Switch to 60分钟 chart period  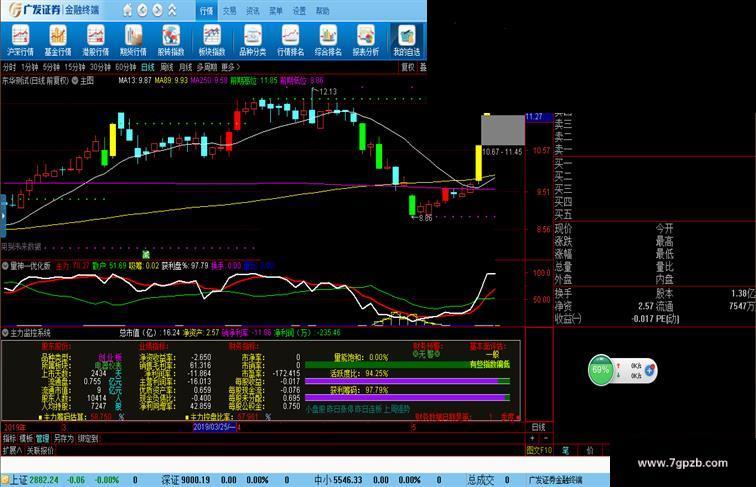[126, 68]
